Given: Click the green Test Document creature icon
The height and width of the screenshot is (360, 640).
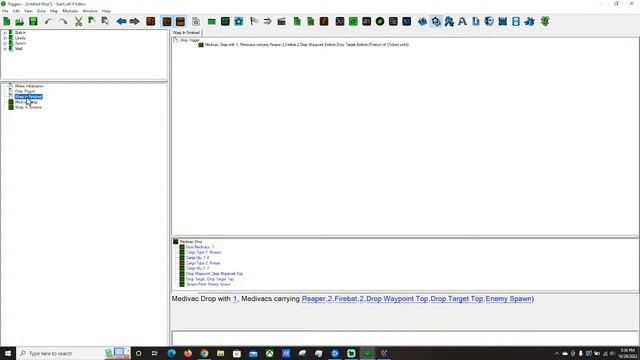Looking at the screenshot, I should 545,21.
